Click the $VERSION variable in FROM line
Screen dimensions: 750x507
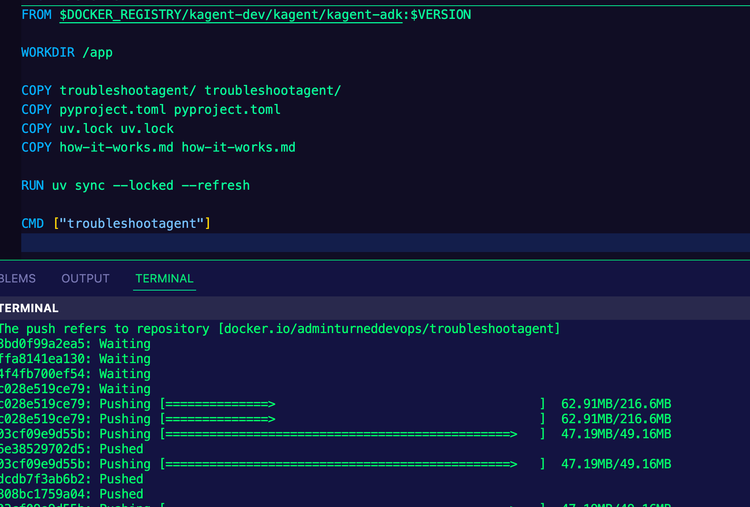click(x=441, y=15)
